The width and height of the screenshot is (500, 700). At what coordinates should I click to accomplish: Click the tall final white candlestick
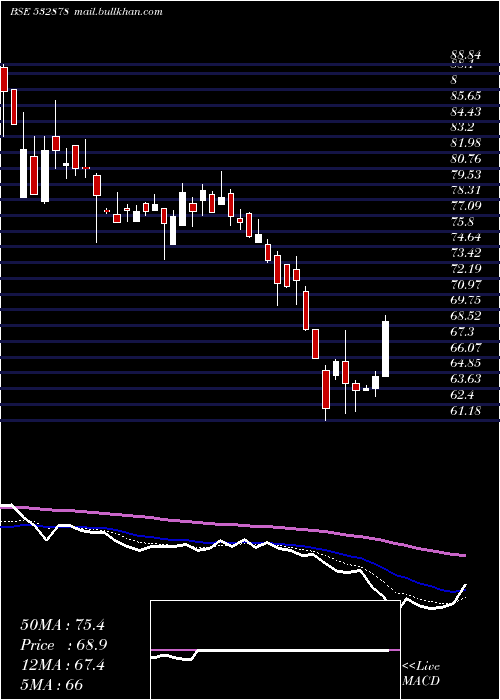pos(385,349)
